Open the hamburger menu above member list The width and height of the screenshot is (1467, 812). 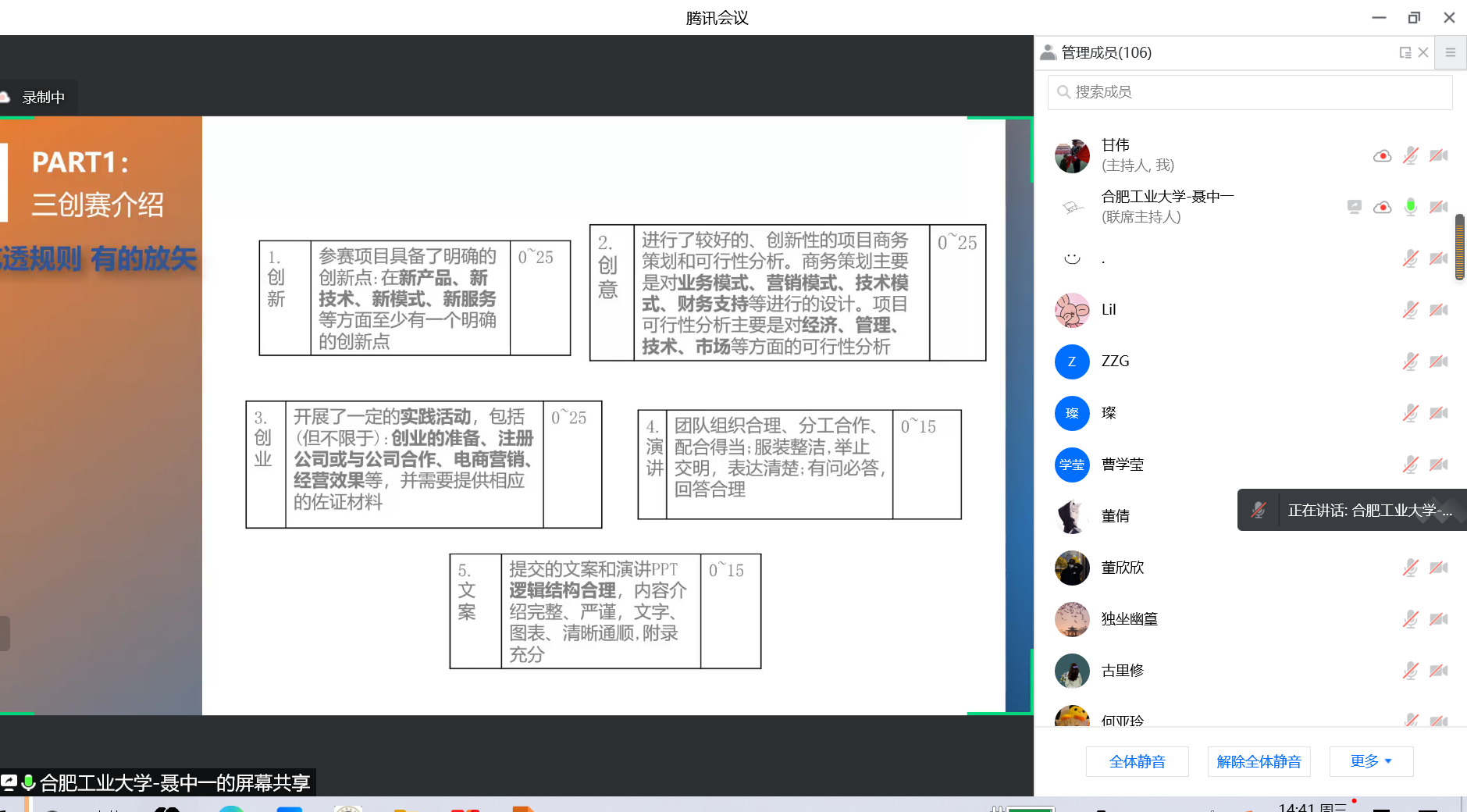click(x=1450, y=53)
